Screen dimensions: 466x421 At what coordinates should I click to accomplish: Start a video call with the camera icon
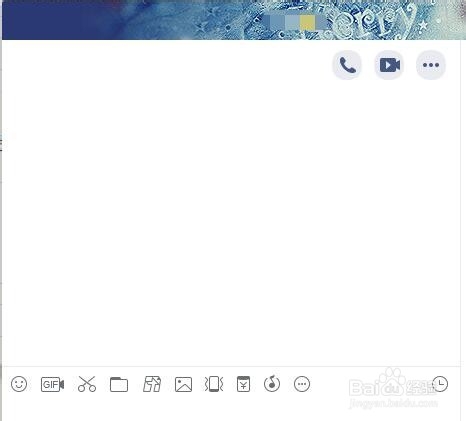[389, 65]
